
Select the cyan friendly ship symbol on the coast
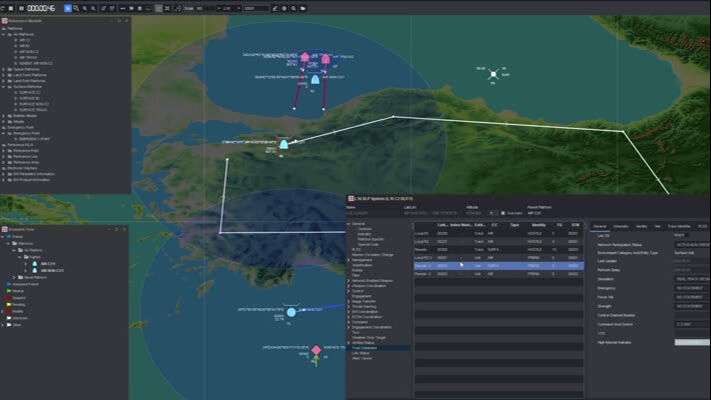[x=284, y=145]
